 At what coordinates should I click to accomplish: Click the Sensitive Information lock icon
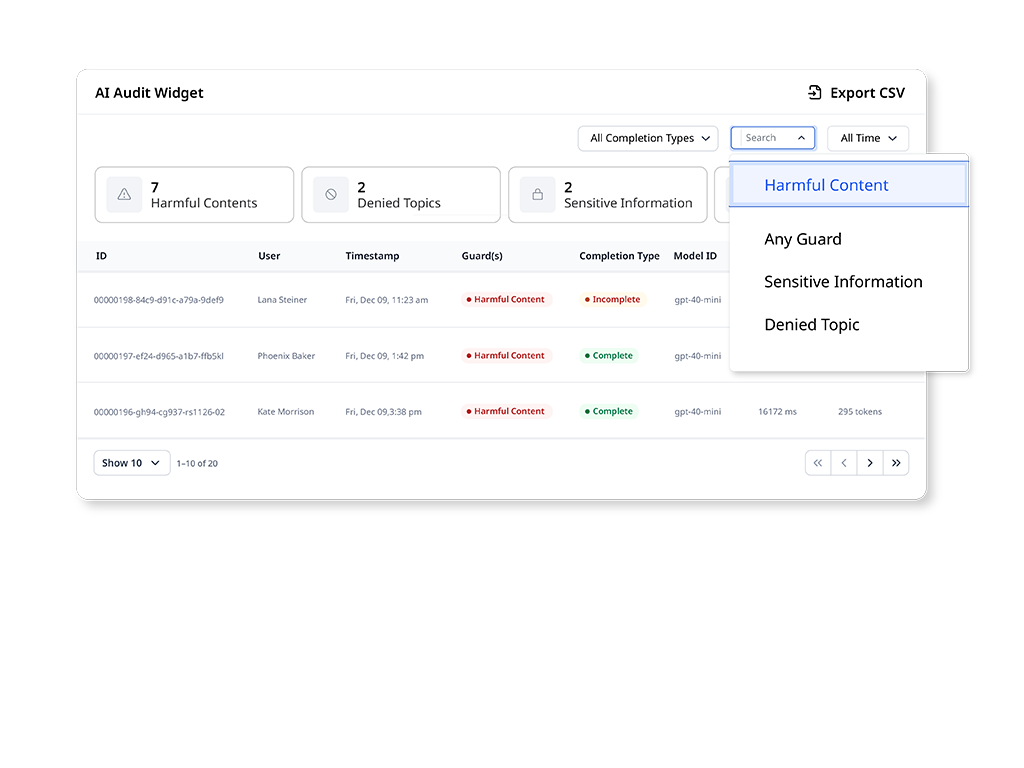coord(537,195)
